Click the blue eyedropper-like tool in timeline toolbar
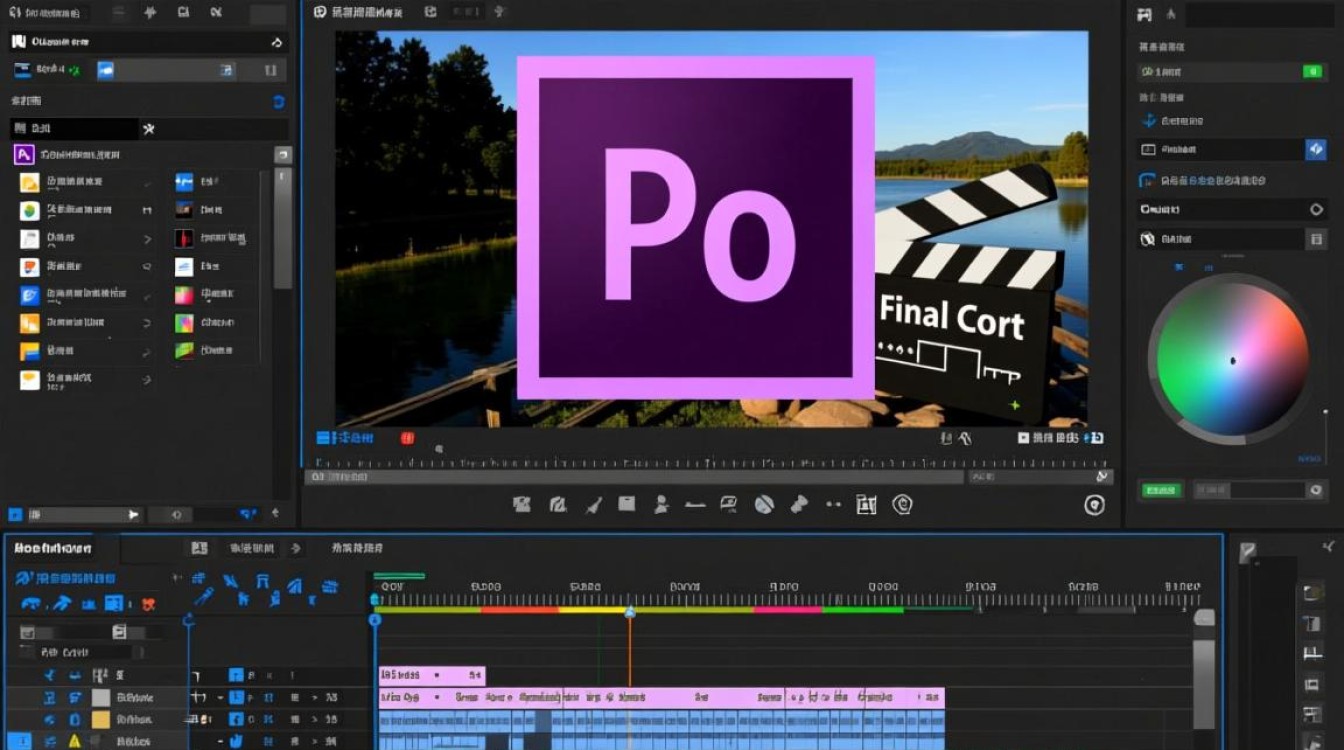This screenshot has width=1344, height=750. pos(204,597)
